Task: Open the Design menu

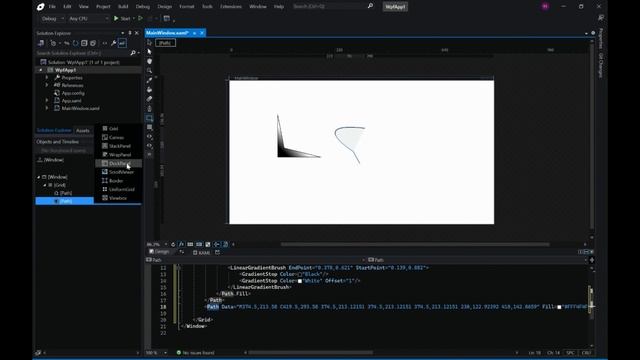Action: [164, 7]
